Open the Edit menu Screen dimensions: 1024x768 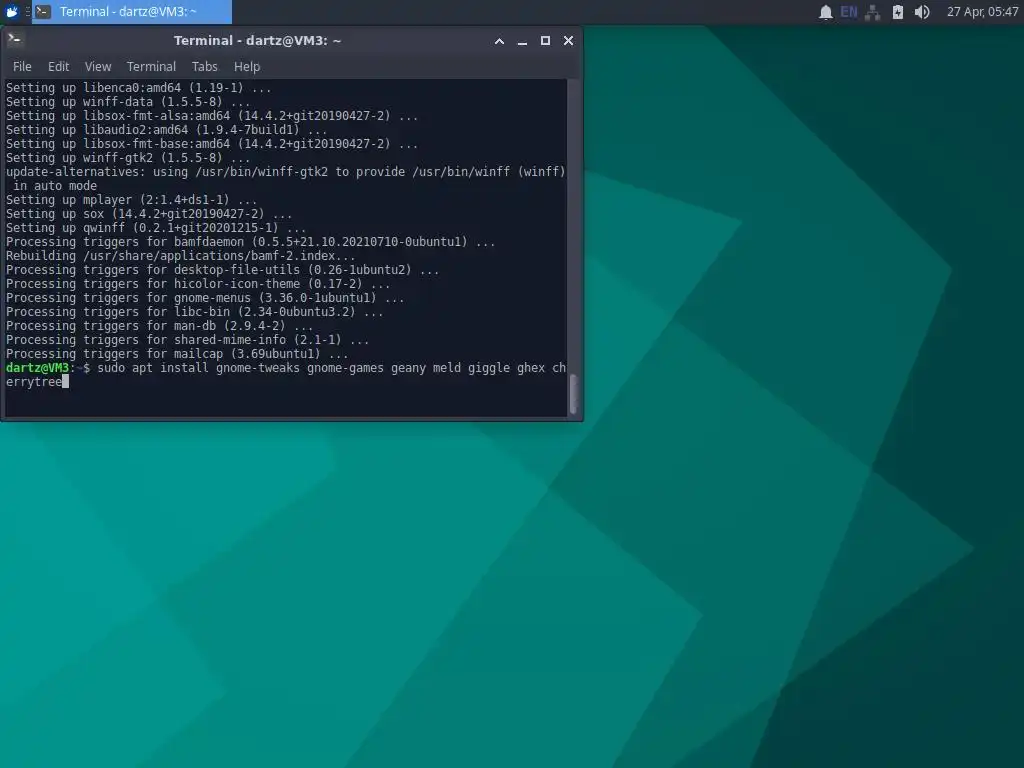[58, 67]
